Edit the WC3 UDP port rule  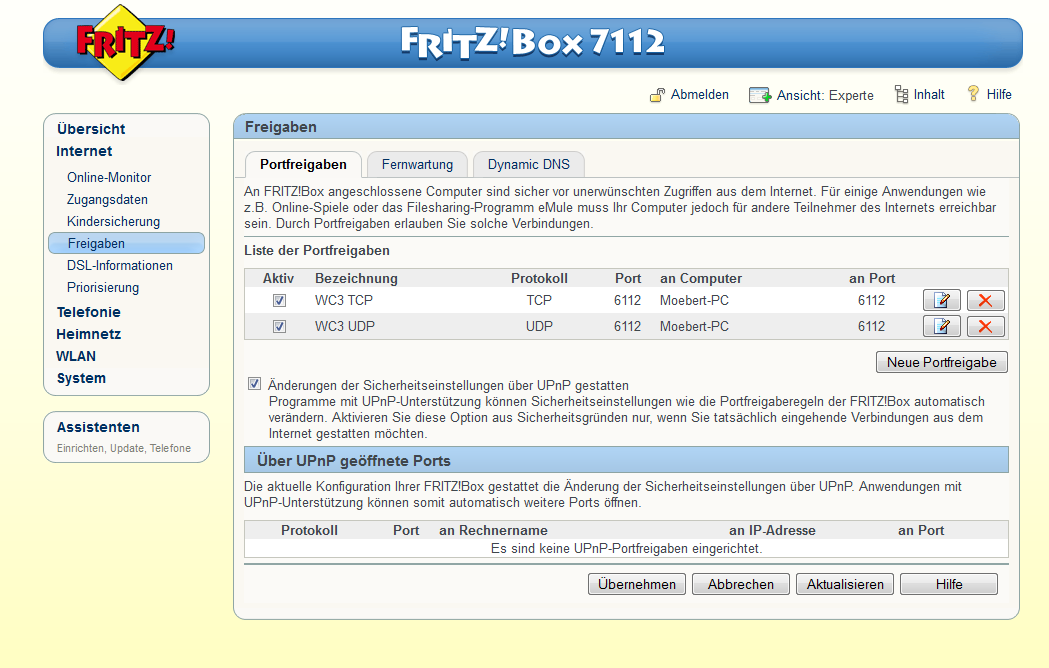click(x=941, y=327)
